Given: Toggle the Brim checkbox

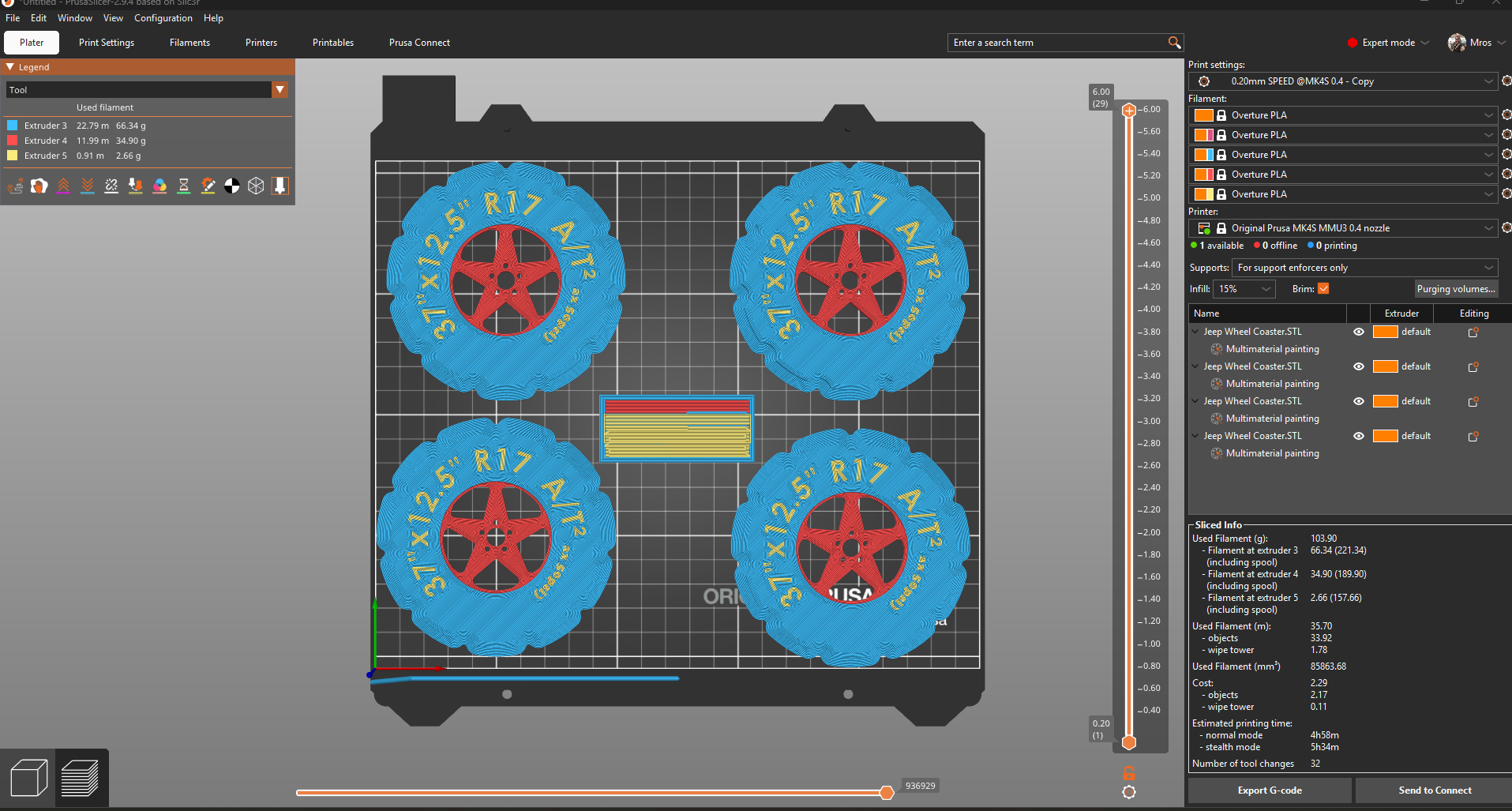Looking at the screenshot, I should [x=1323, y=289].
